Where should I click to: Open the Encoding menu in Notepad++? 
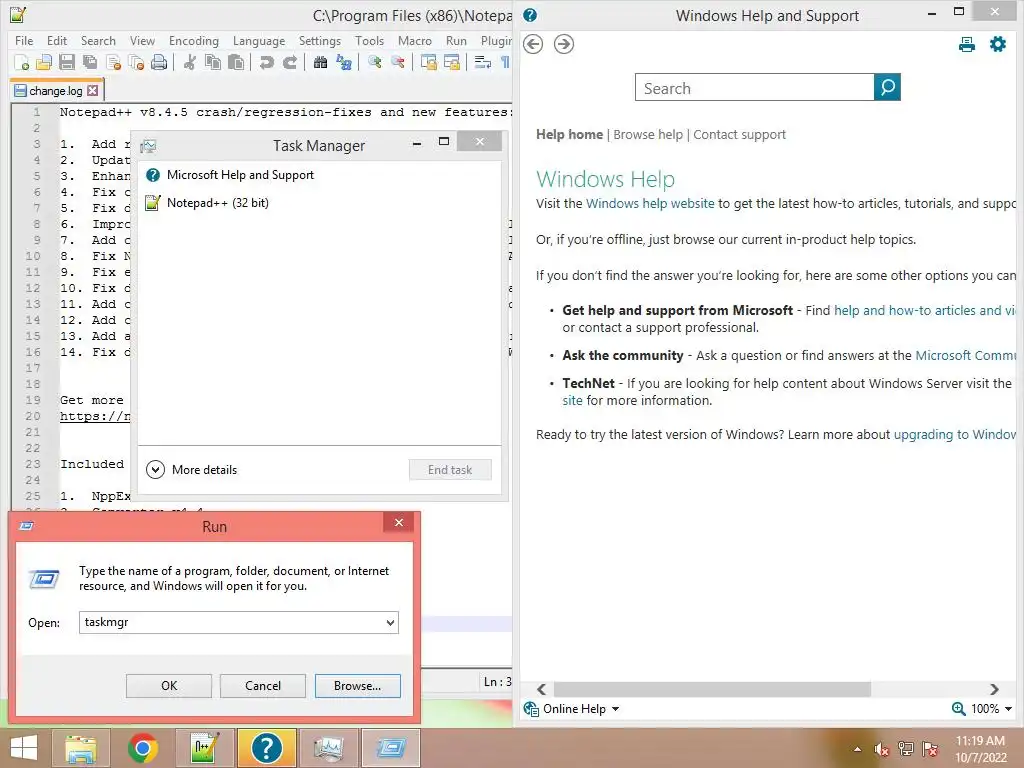coord(193,40)
